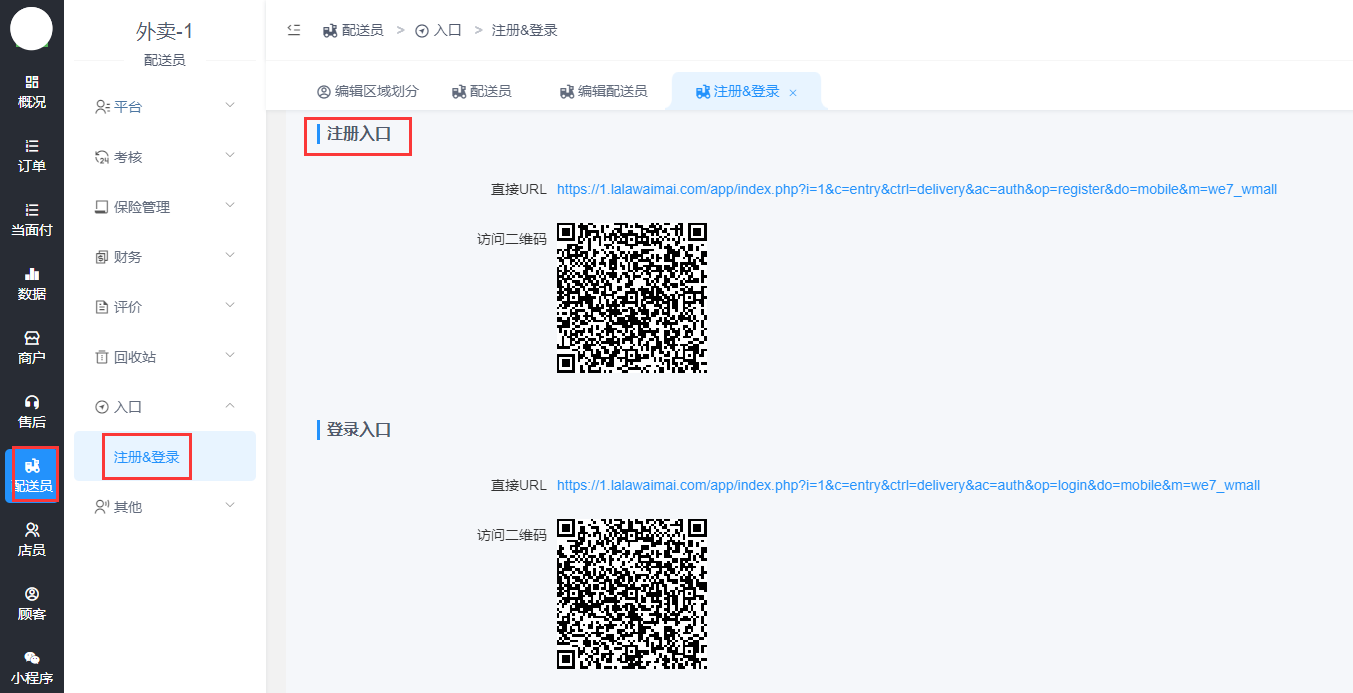Expand the 平台 menu group
This screenshot has width=1353, height=693.
[x=165, y=106]
